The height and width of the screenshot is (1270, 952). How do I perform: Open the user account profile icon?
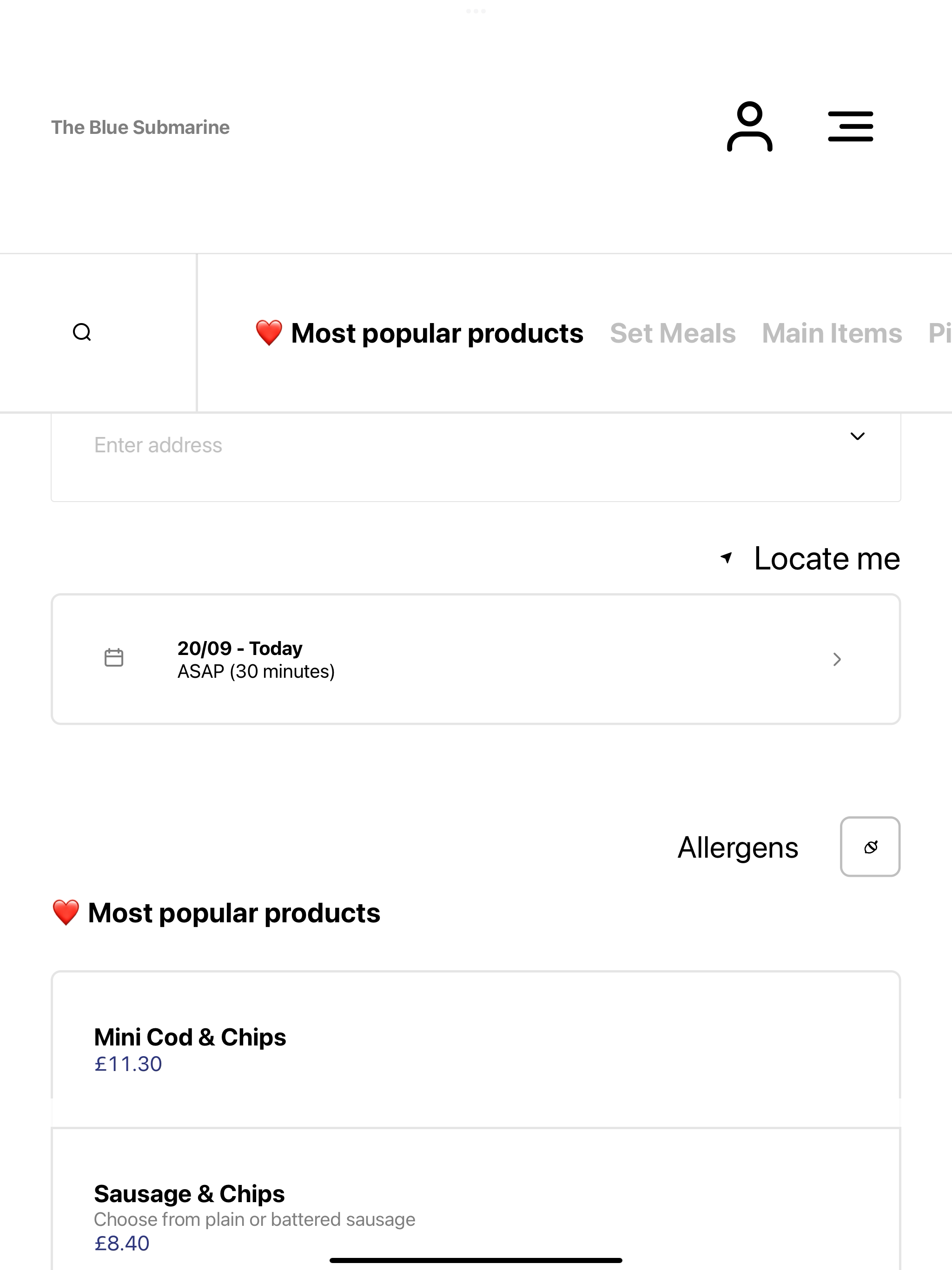pos(749,127)
